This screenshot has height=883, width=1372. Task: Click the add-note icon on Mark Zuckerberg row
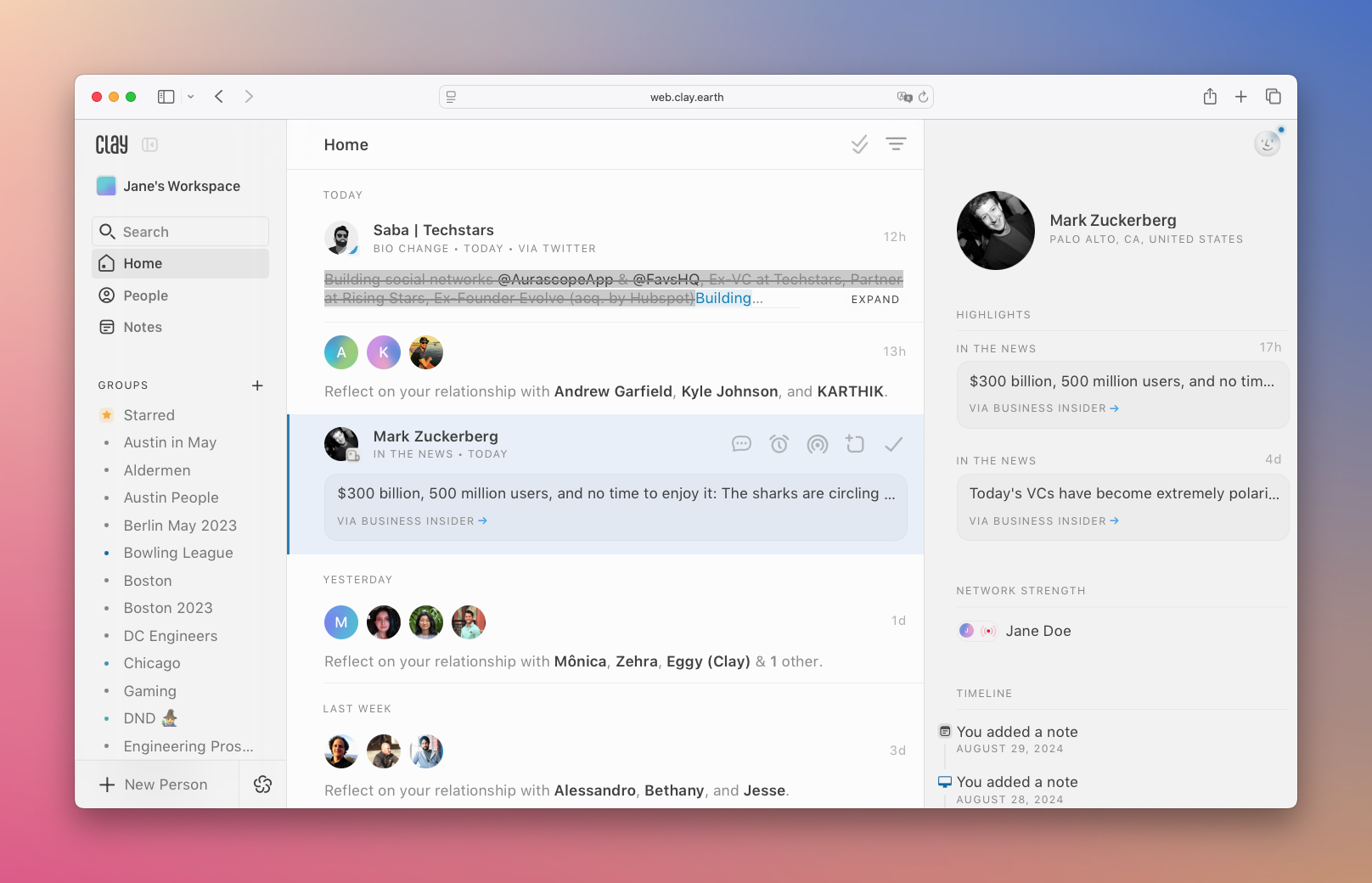pos(855,444)
